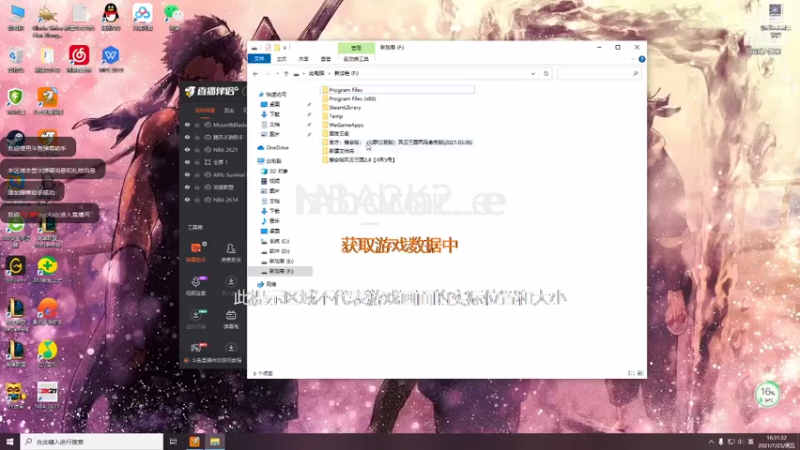The image size is (800, 450).
Task: Select the SteamLibrary folder
Action: pyautogui.click(x=342, y=108)
